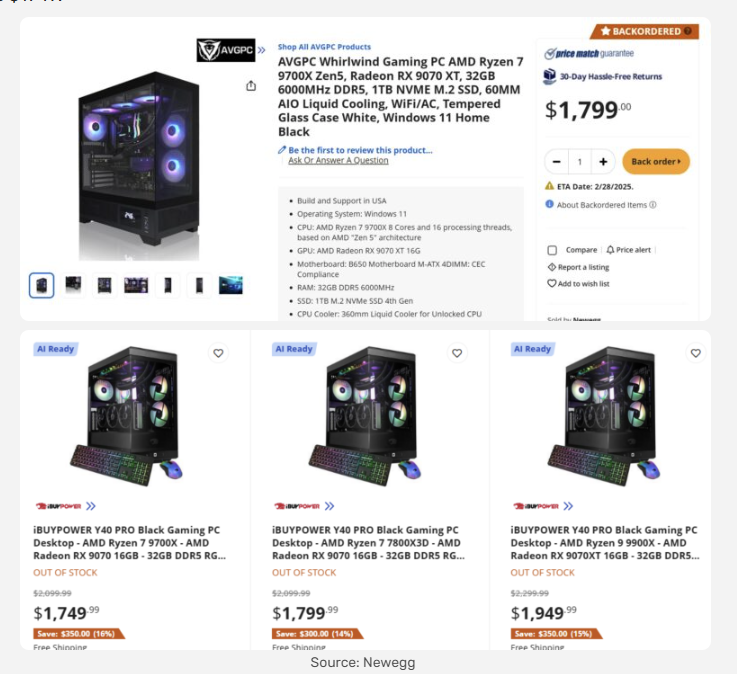
Task: Click the share icon beside product image
Action: (251, 86)
